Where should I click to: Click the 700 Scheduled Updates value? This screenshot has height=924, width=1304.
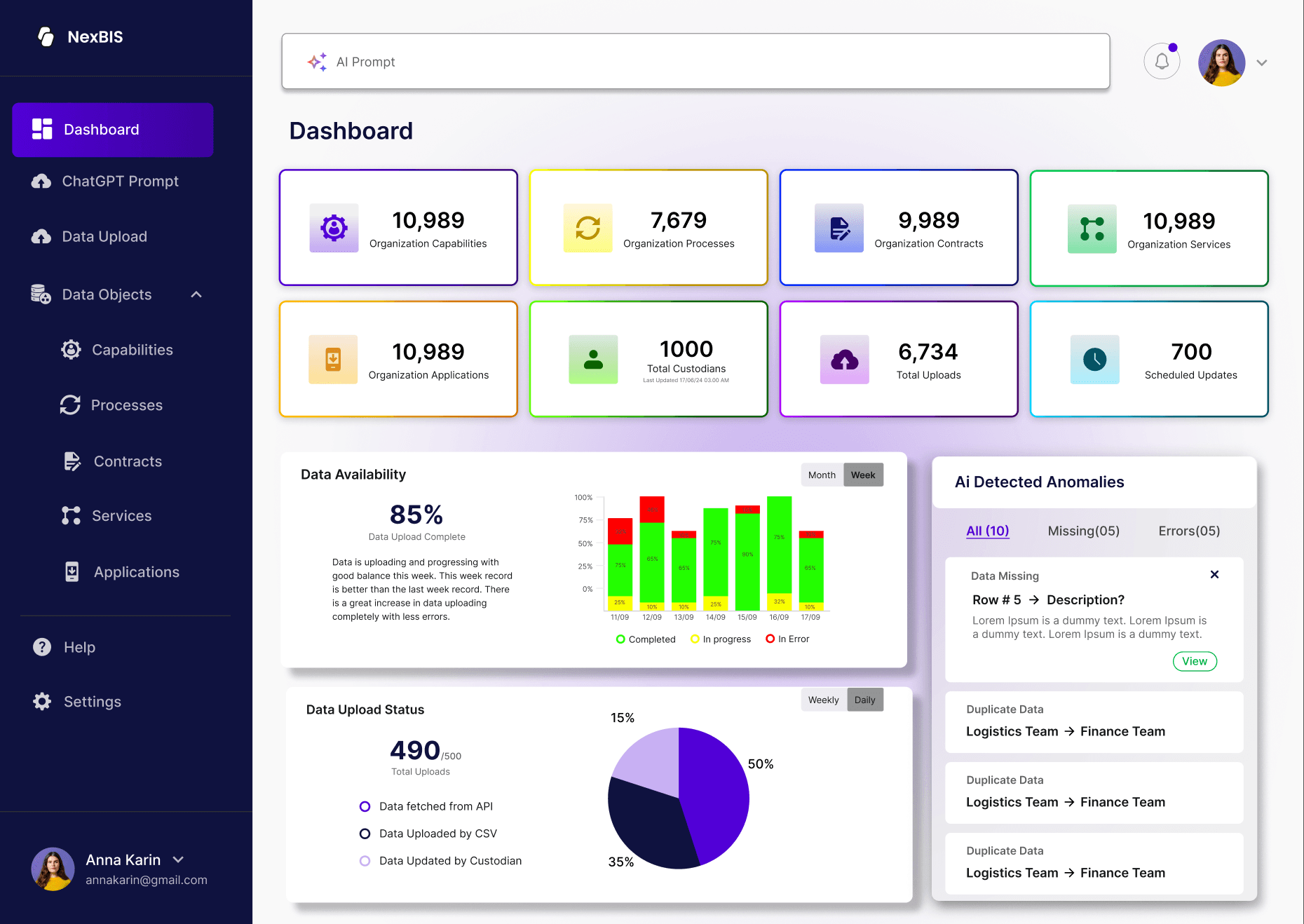pos(1191,351)
